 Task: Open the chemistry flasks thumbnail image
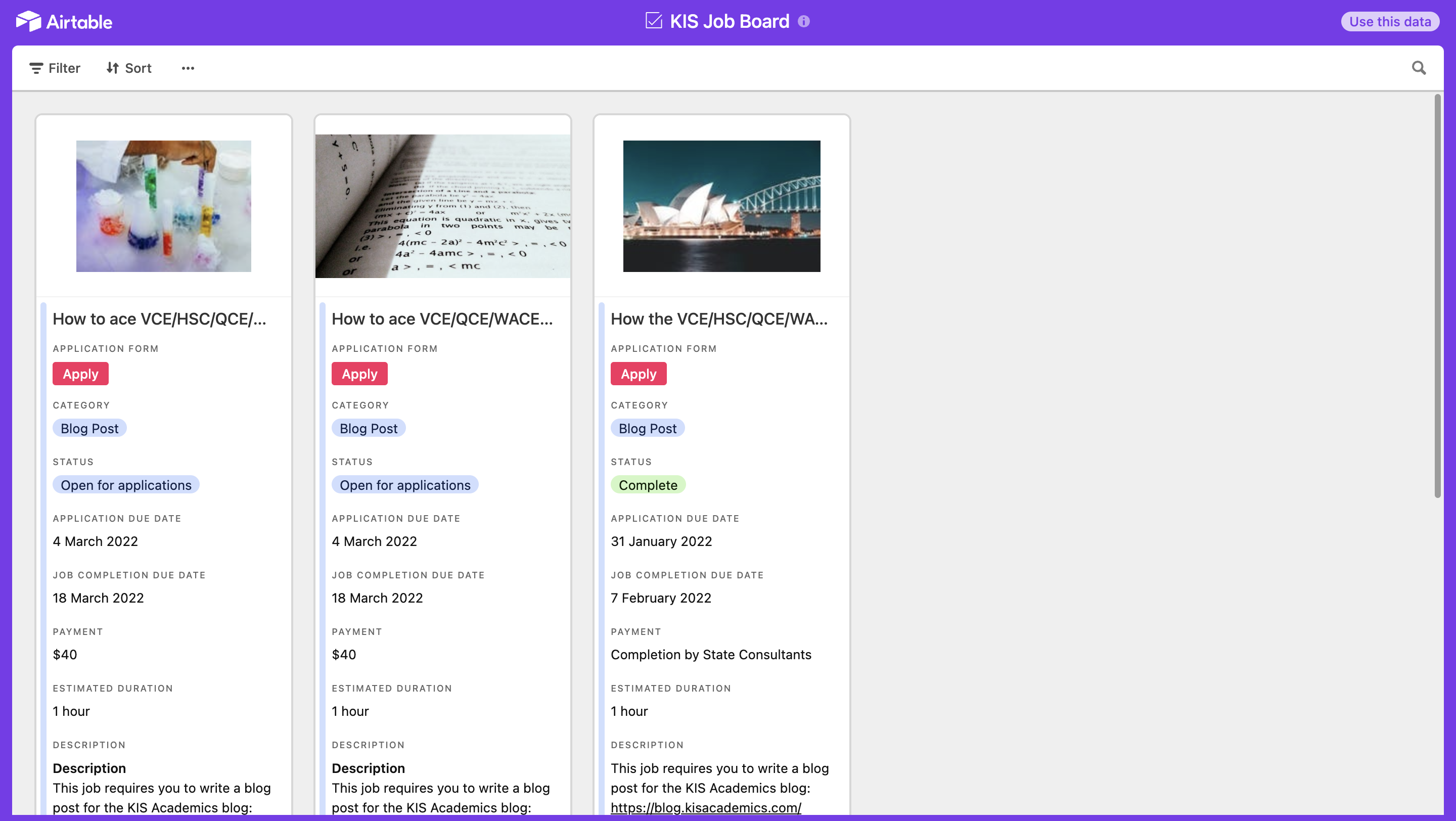coord(163,206)
